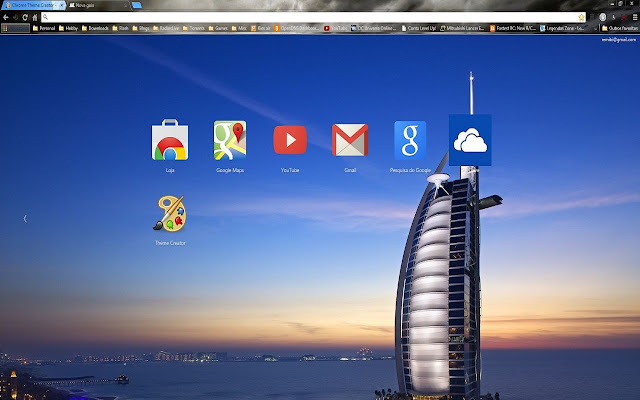
Task: Open the Blogs bookmarks folder
Action: click(140, 28)
